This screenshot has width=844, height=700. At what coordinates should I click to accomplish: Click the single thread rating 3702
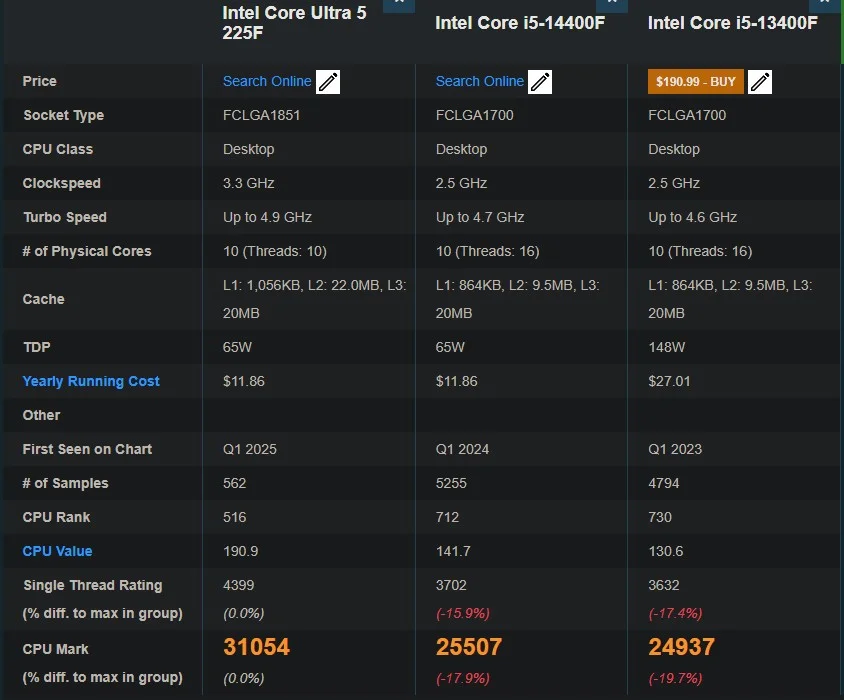(x=451, y=585)
